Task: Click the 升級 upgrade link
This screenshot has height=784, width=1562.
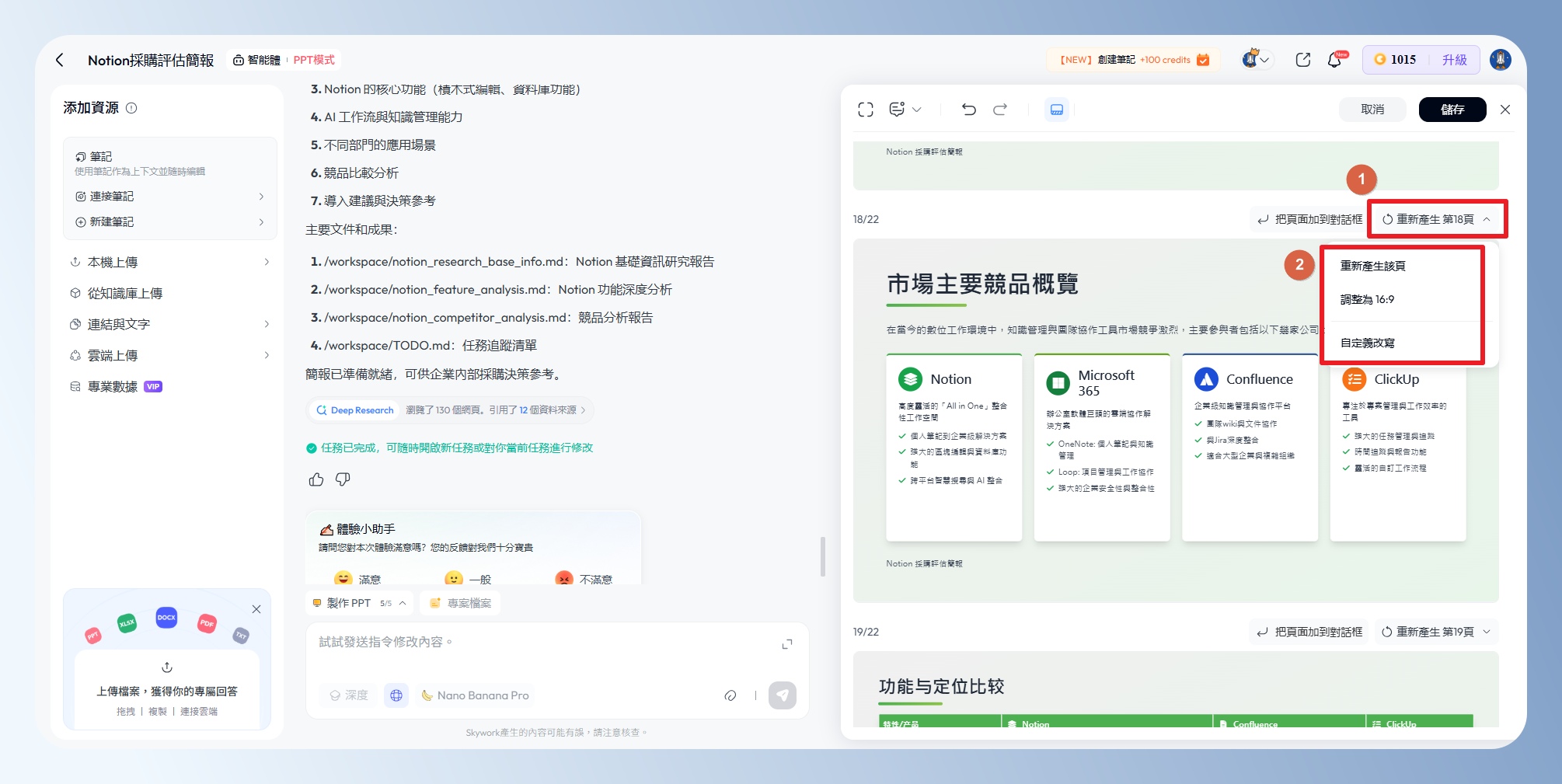Action: [x=1454, y=60]
